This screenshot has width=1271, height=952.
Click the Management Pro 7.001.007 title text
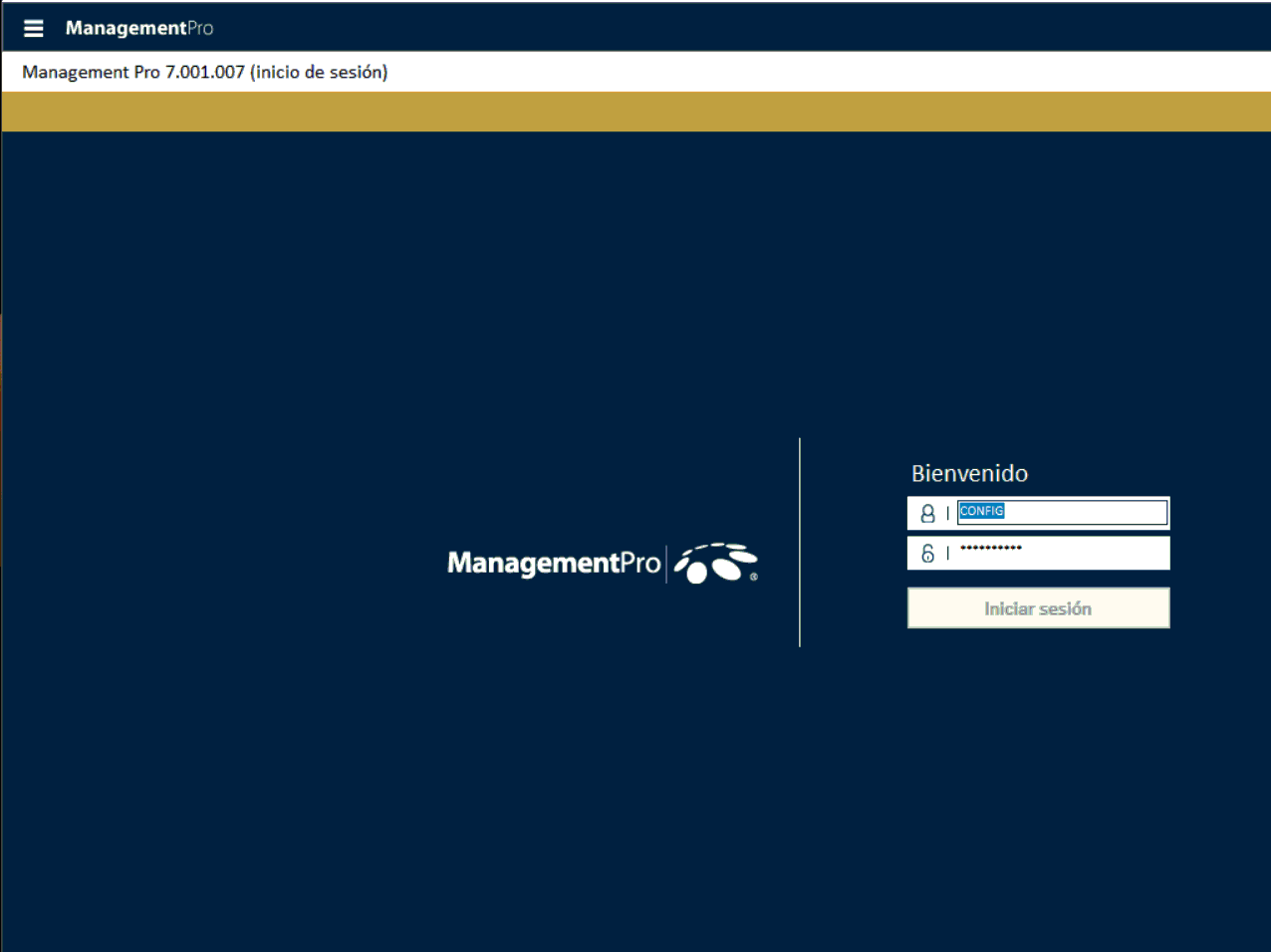(x=204, y=72)
